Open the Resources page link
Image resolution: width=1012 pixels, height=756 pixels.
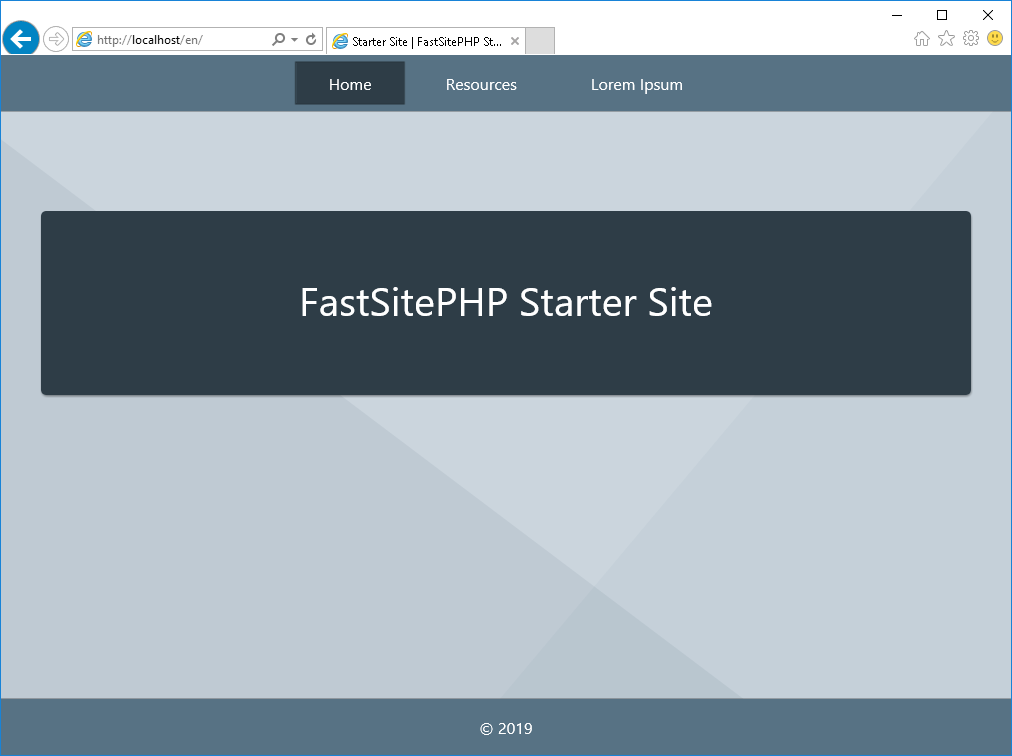point(481,85)
